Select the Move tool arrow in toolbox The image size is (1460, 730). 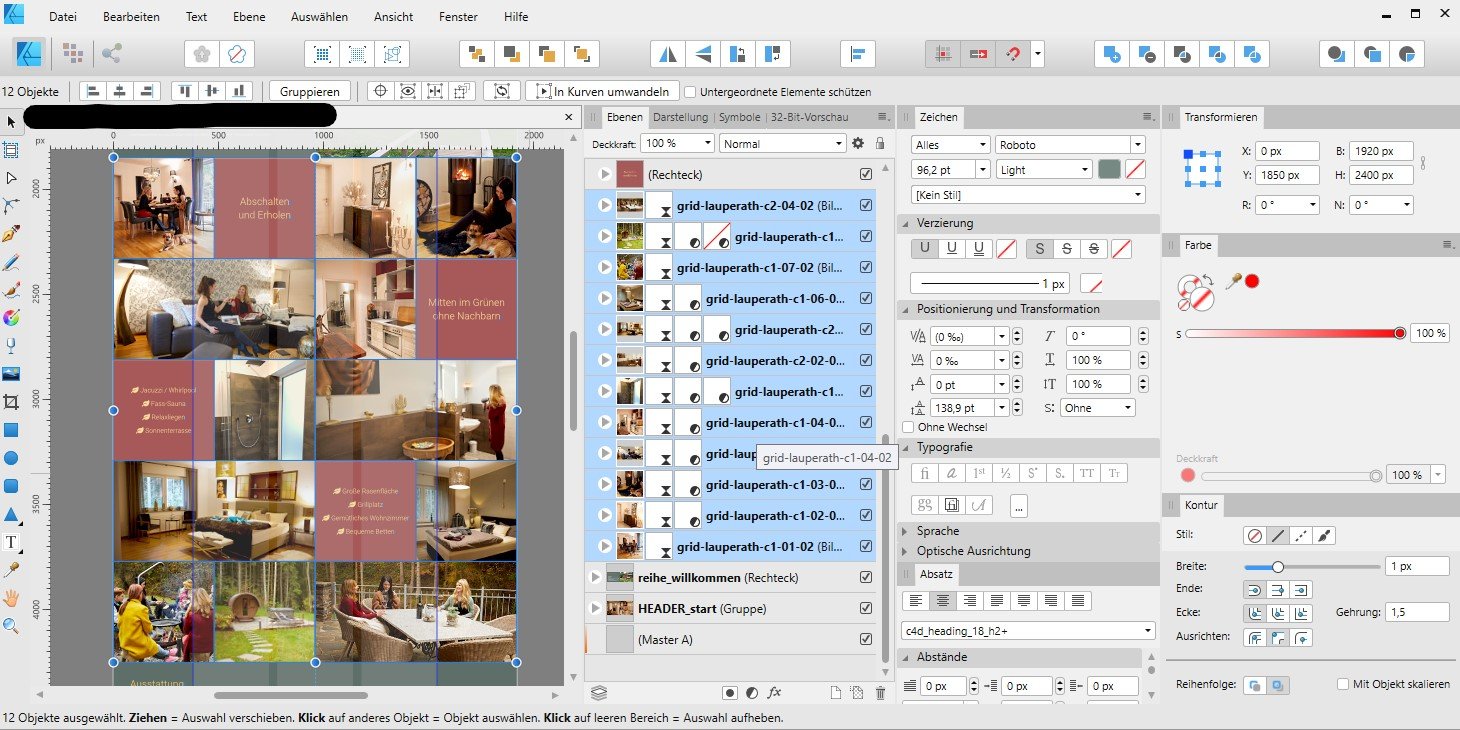coord(12,122)
